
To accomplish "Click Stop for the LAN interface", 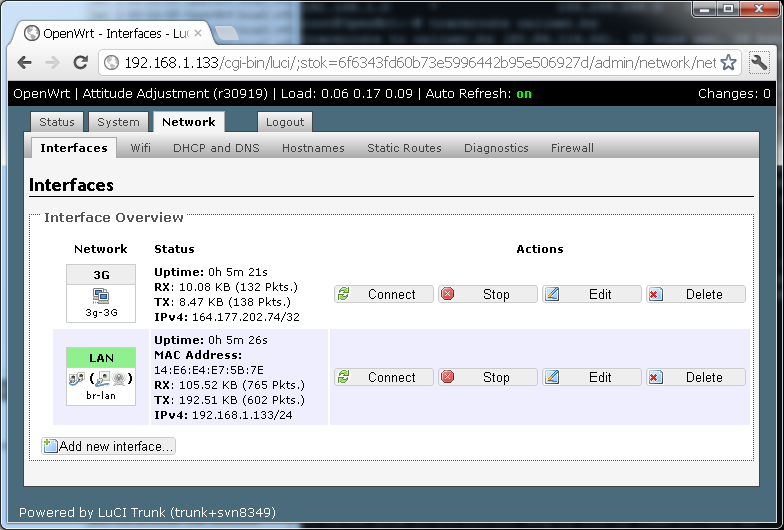I will (x=488, y=377).
